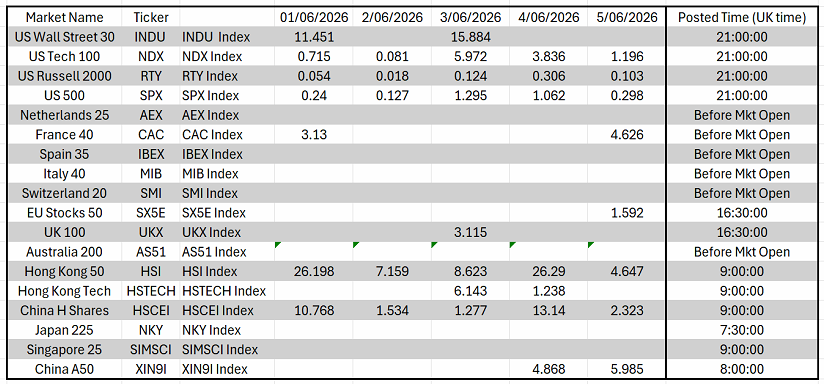Select the 'US Wall Street 30' cell

tap(65, 37)
